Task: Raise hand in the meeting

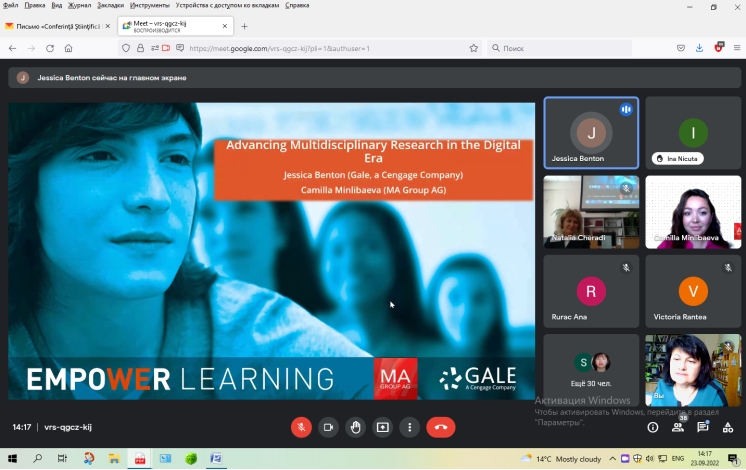Action: [355, 427]
